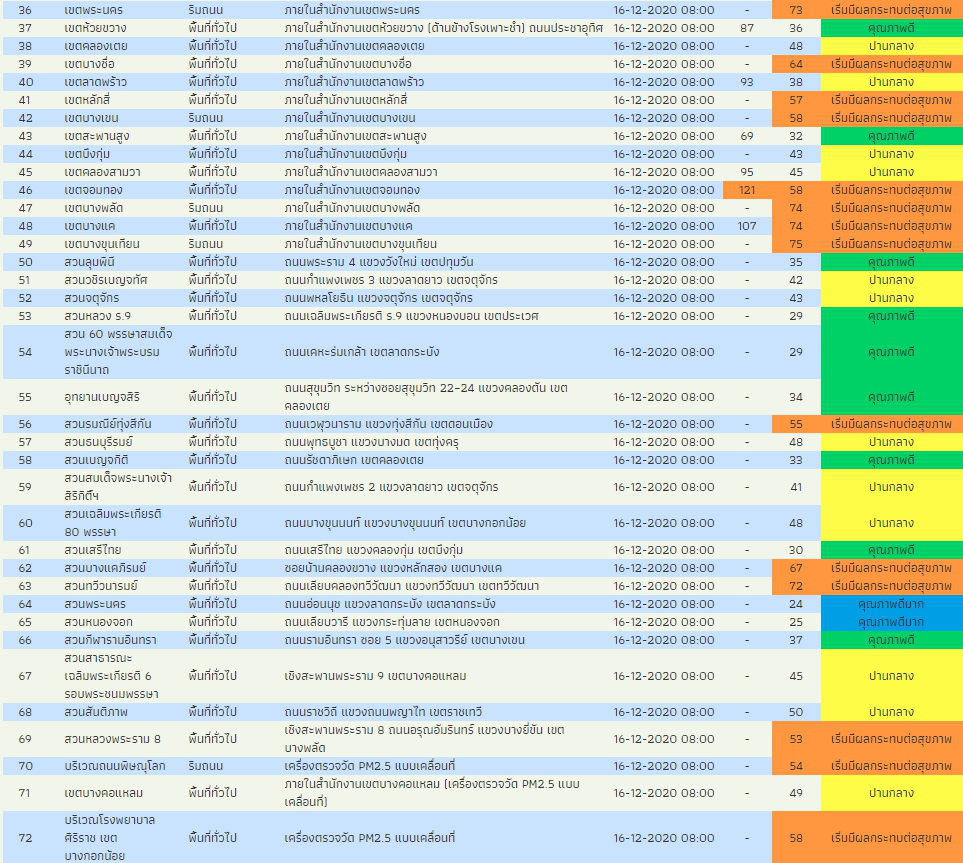Select the PM2.5 value 64 for เขตบางซื่อ
963x863 pixels.
click(x=796, y=64)
